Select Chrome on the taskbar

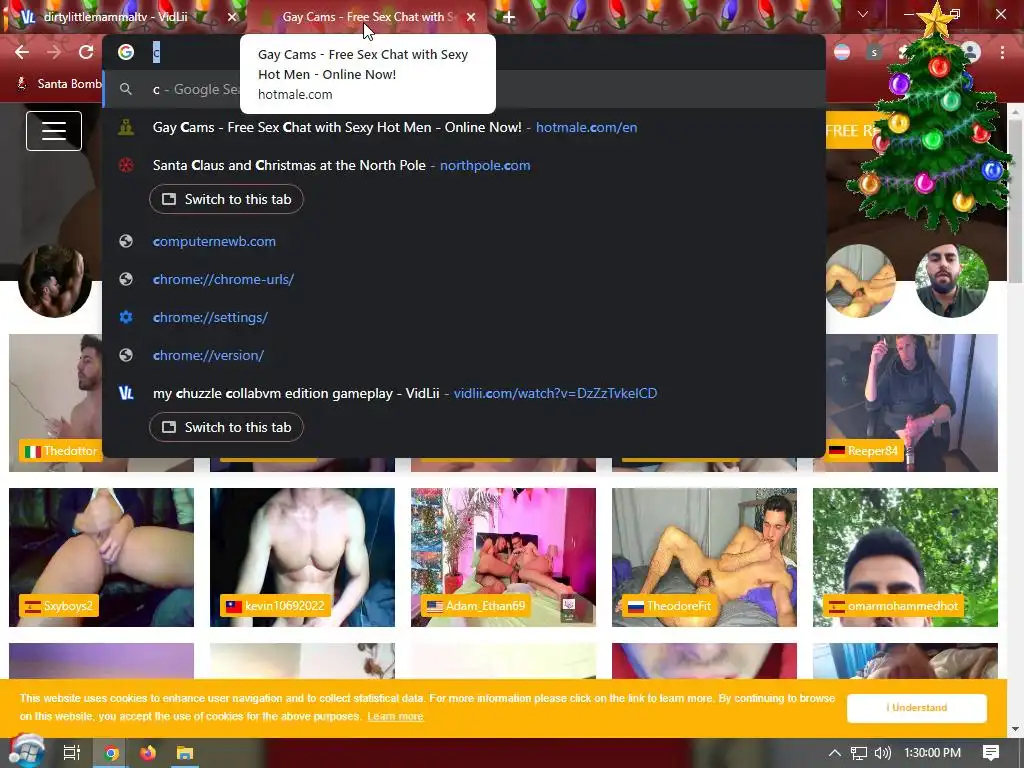(x=111, y=753)
